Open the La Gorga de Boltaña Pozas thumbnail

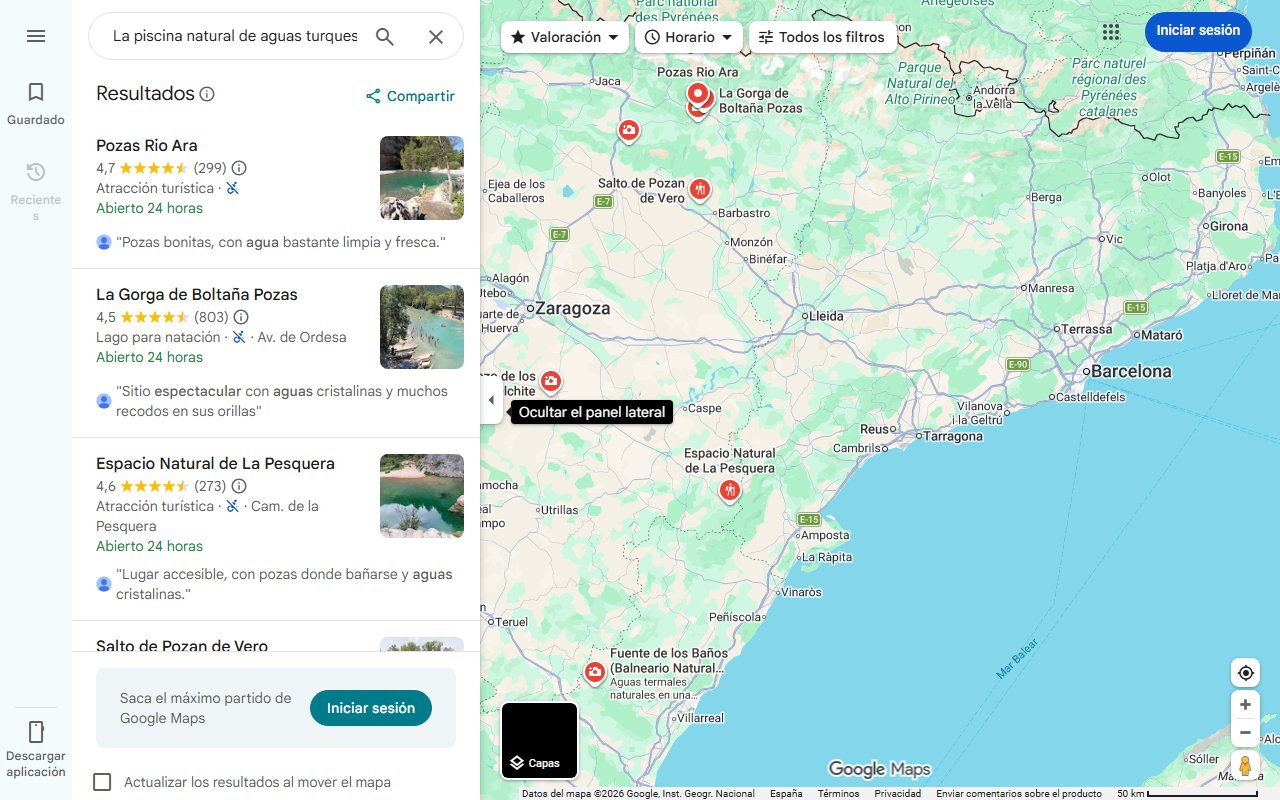coord(421,327)
